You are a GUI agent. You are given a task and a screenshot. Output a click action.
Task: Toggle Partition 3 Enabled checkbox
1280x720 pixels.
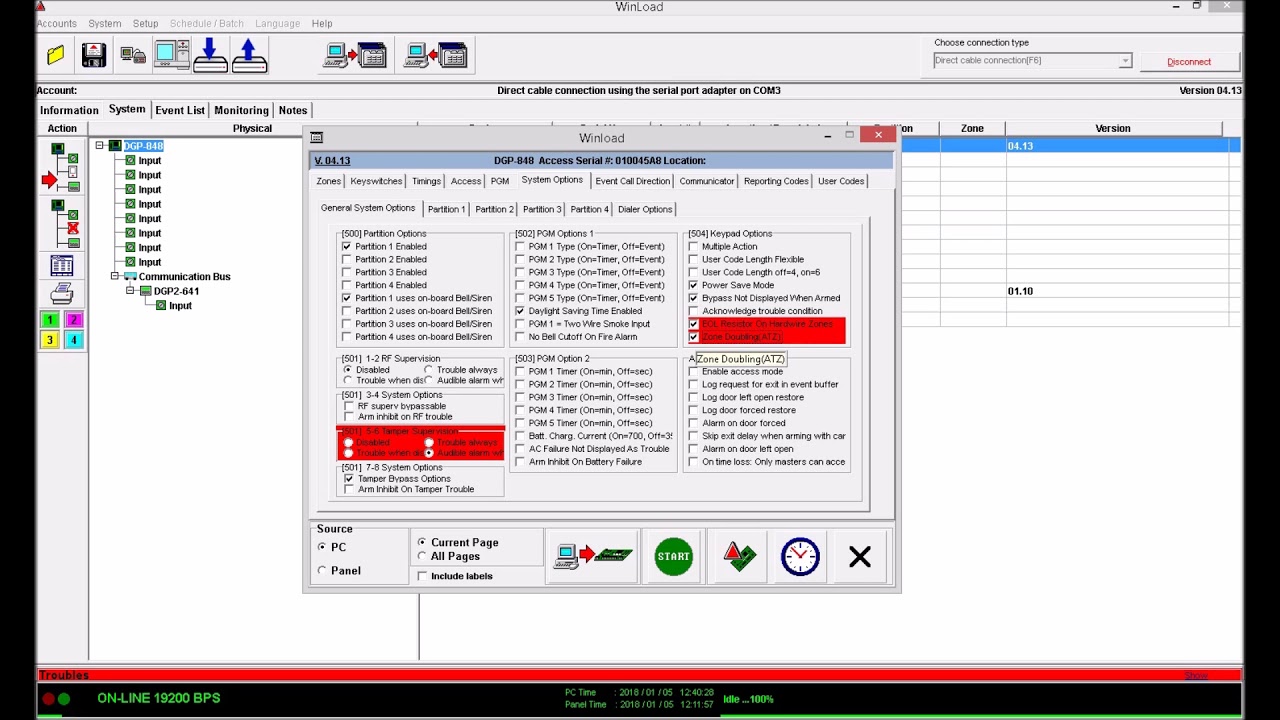pos(347,272)
